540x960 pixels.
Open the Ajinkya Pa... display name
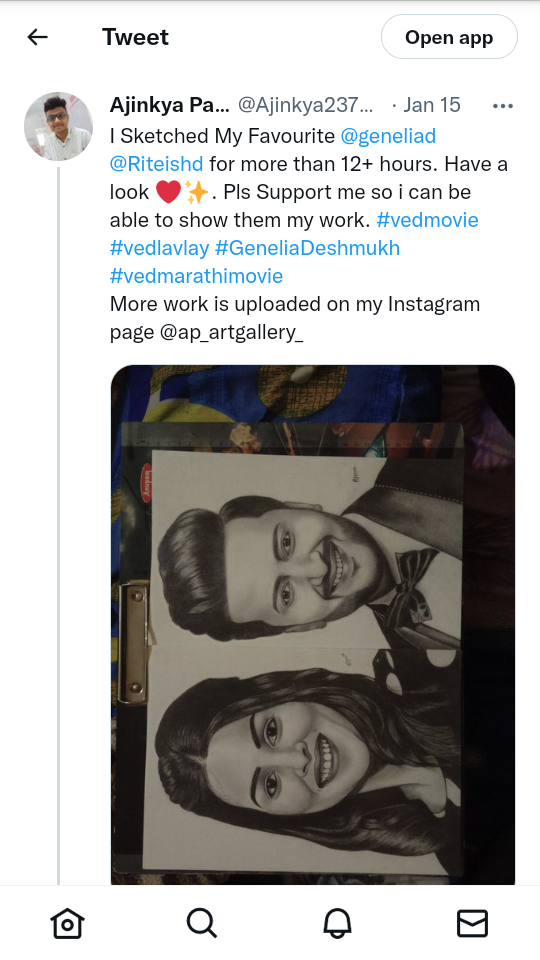tap(170, 105)
